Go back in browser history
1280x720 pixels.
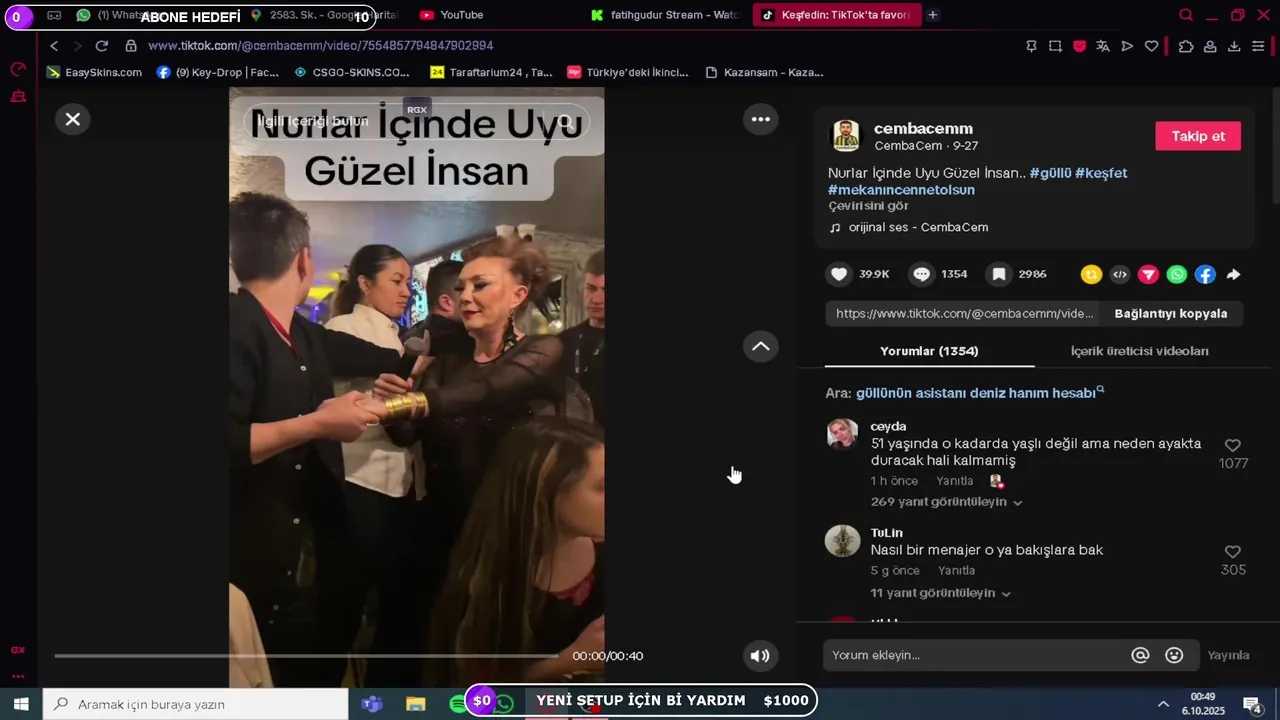tap(54, 46)
